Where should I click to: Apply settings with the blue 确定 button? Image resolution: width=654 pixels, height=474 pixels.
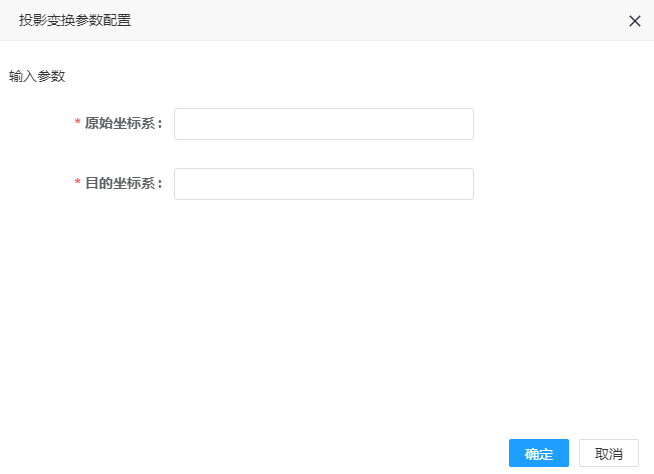(538, 453)
